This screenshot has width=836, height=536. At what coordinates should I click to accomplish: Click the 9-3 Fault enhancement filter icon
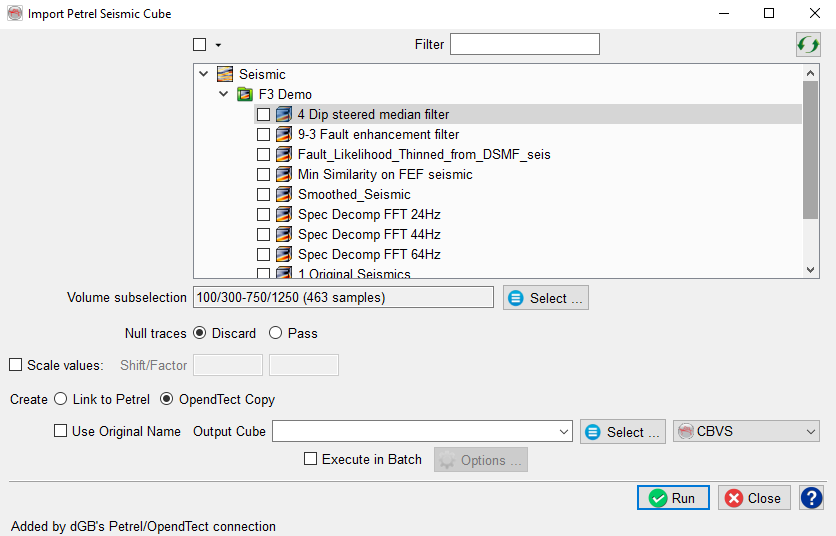(284, 134)
